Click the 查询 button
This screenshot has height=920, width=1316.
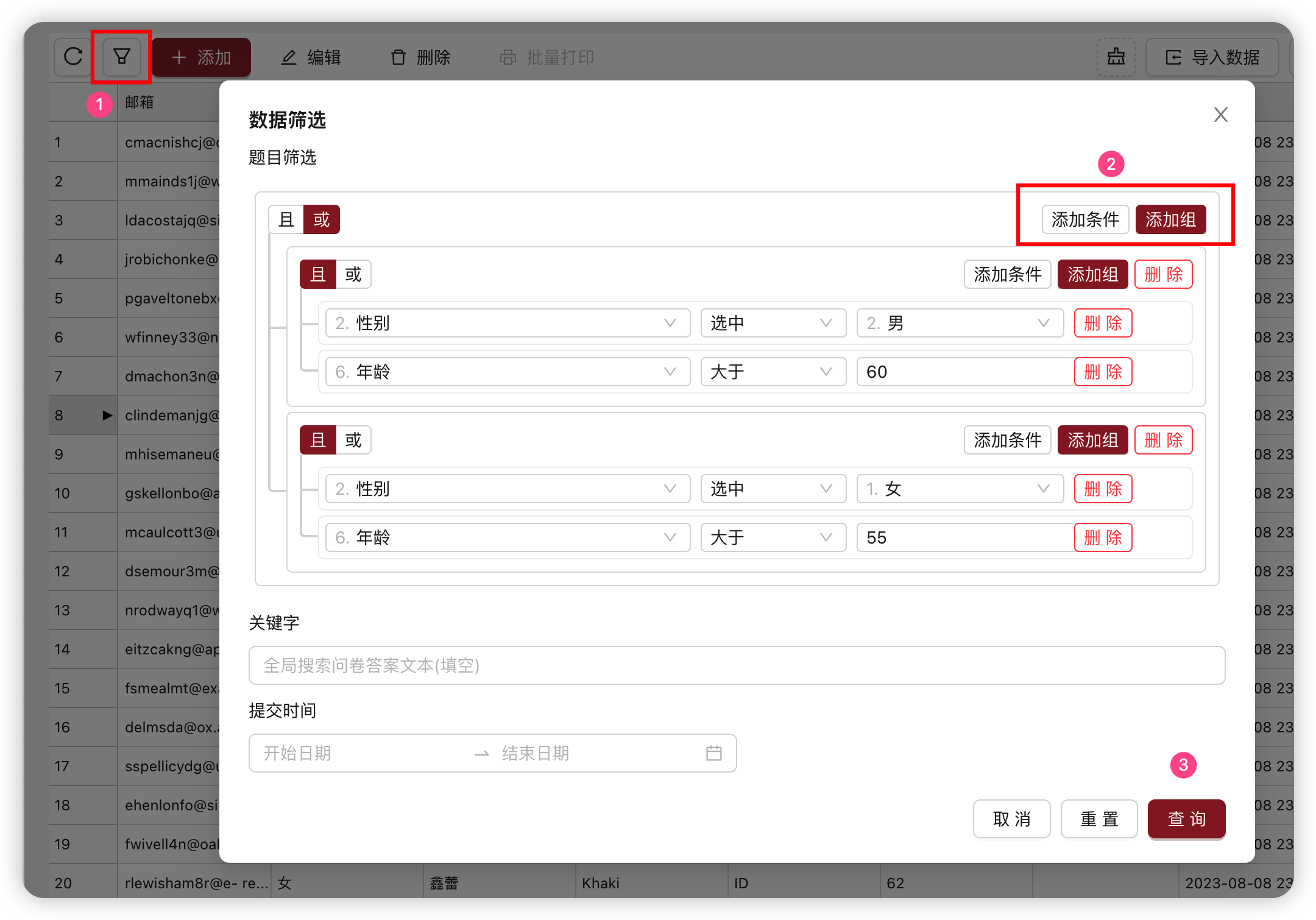(x=1186, y=819)
